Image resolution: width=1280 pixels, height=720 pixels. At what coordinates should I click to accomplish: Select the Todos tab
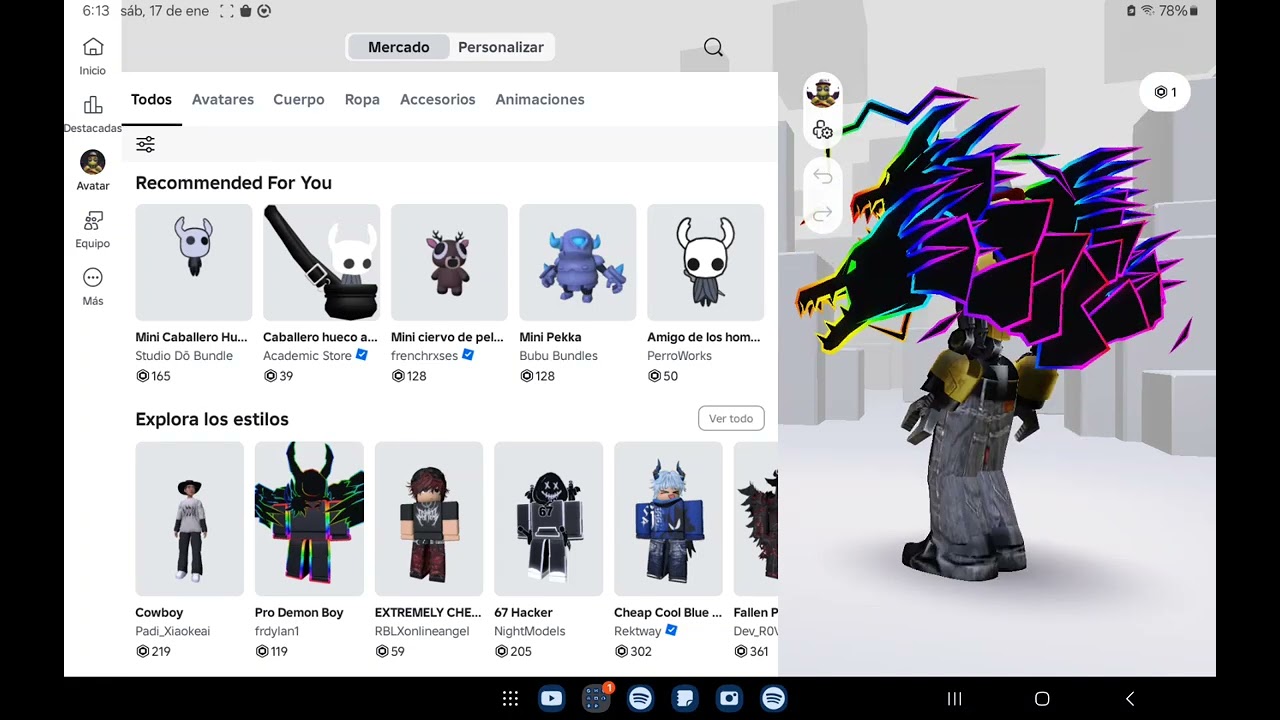151,99
